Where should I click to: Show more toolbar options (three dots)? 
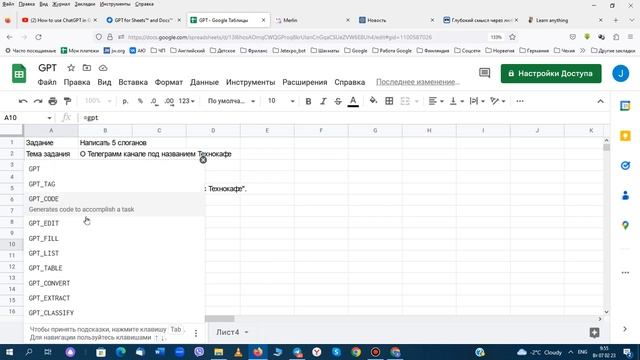point(520,101)
